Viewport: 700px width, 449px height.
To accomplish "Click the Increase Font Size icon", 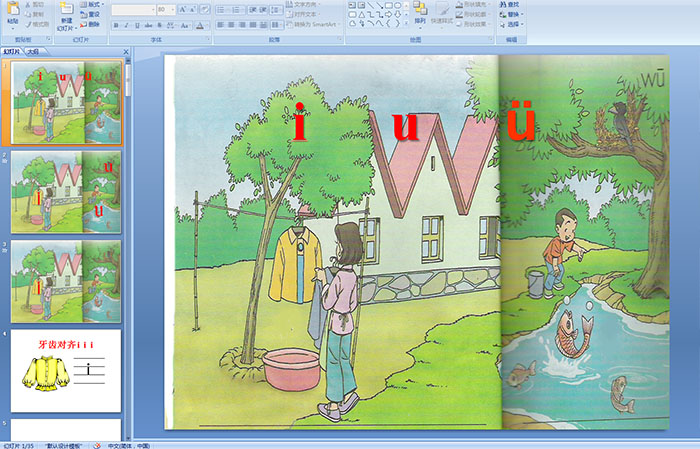I will click(181, 9).
